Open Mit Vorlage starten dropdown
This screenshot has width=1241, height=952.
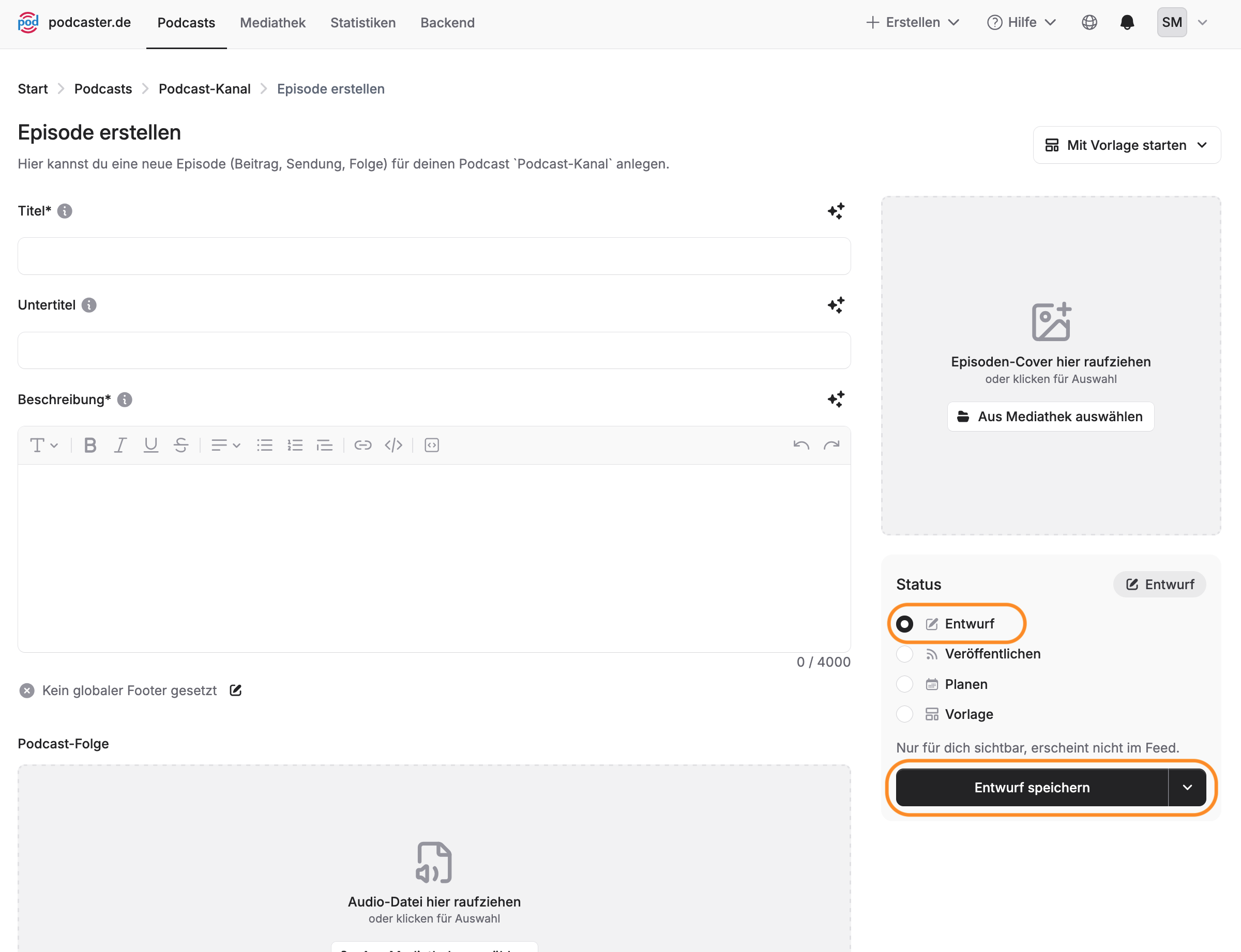[x=1127, y=145]
